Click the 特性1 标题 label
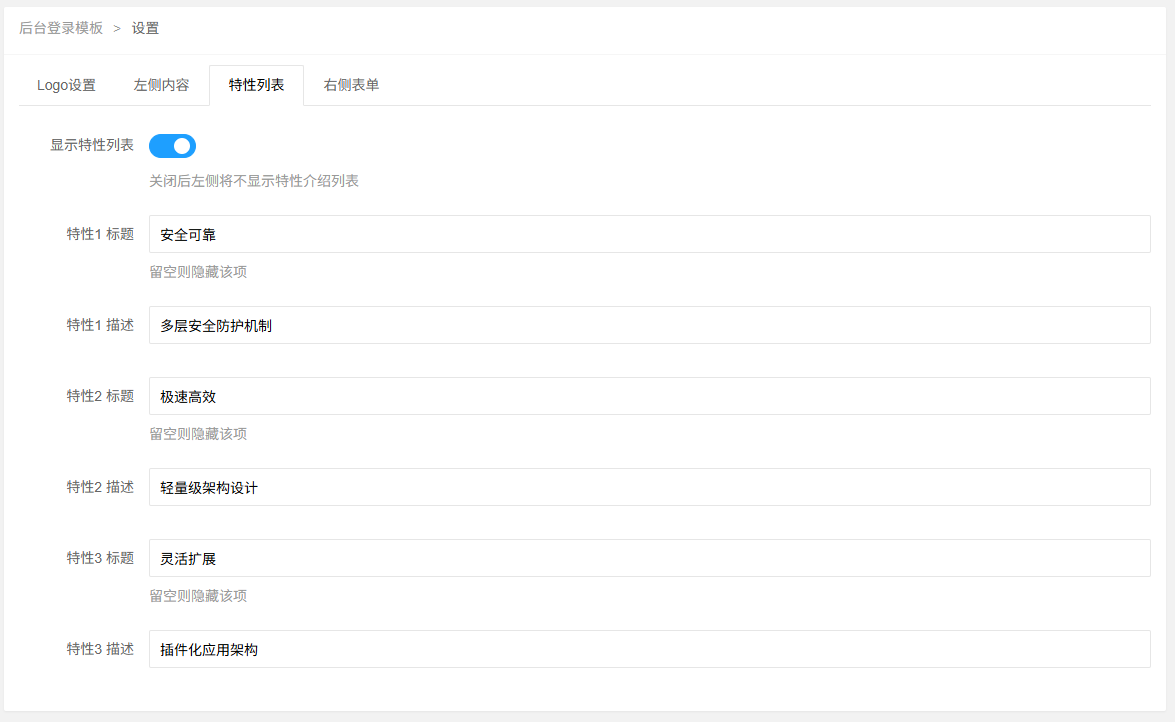Viewport: 1175px width, 722px height. 100,235
